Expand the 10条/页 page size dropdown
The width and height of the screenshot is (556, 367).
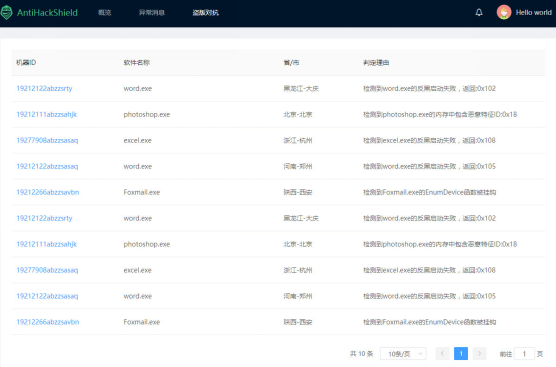point(403,354)
